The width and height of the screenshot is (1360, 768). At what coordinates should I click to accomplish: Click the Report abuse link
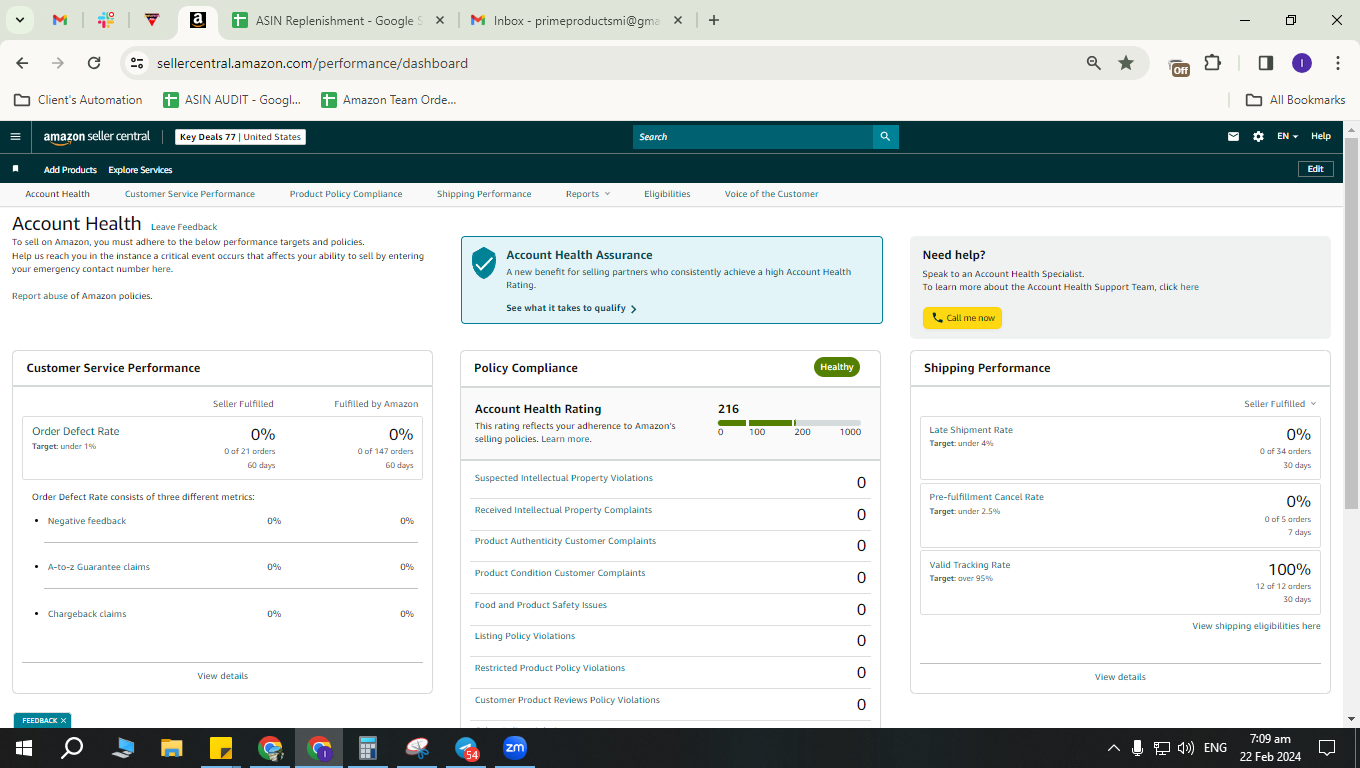point(40,296)
